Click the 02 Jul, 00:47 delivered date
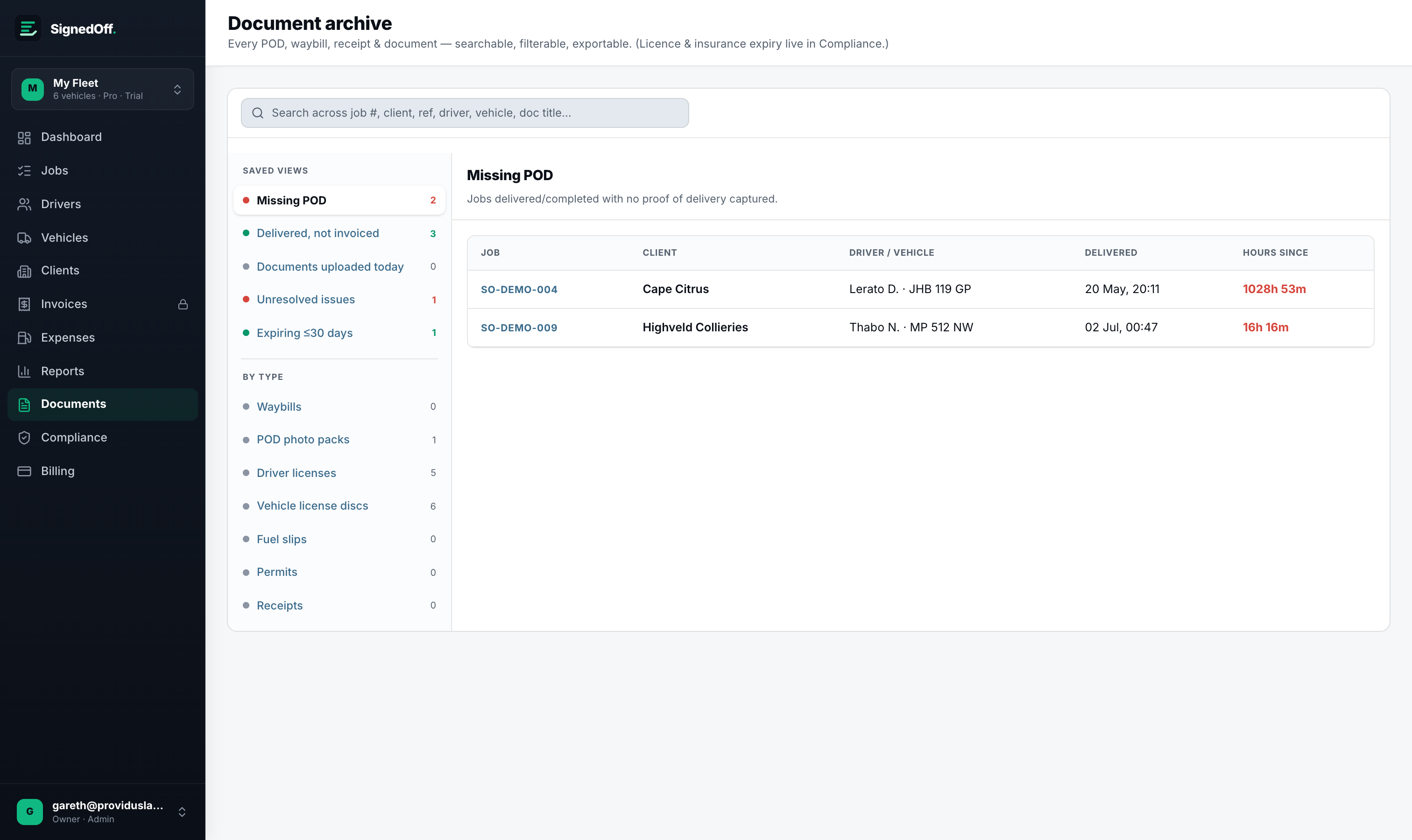This screenshot has height=840, width=1412. click(1121, 328)
